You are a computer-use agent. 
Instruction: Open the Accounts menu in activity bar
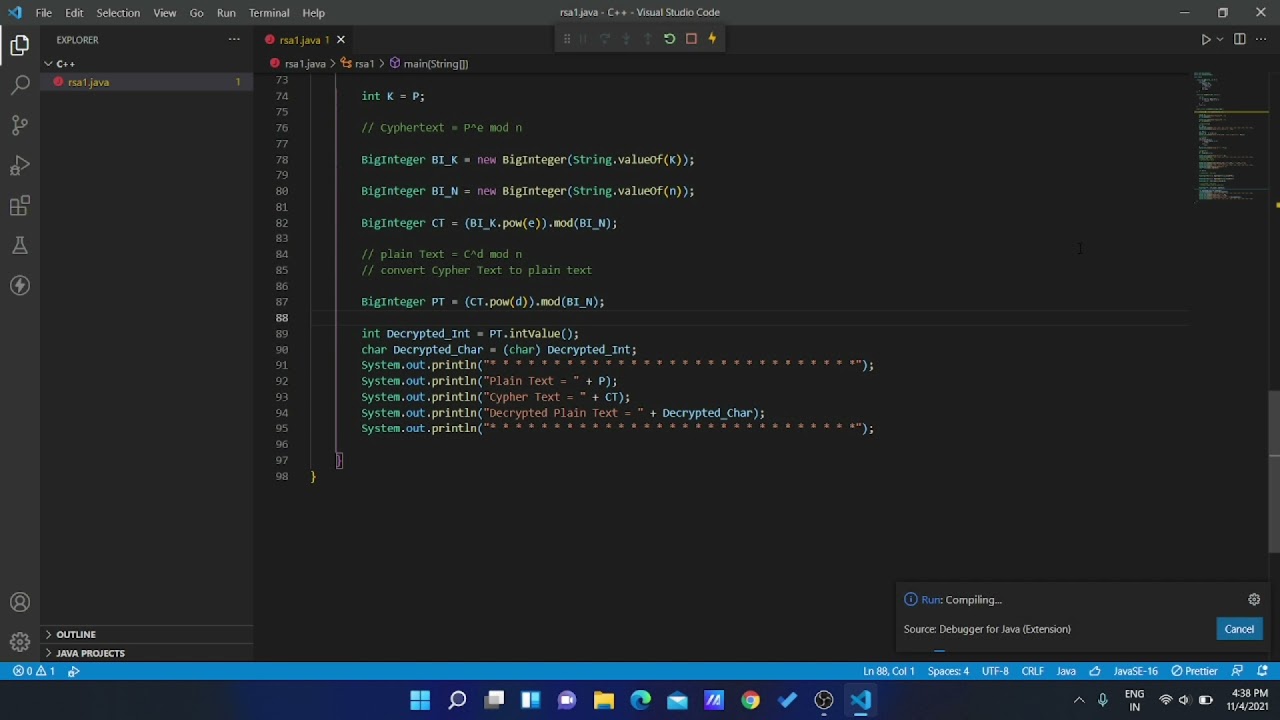coord(20,603)
